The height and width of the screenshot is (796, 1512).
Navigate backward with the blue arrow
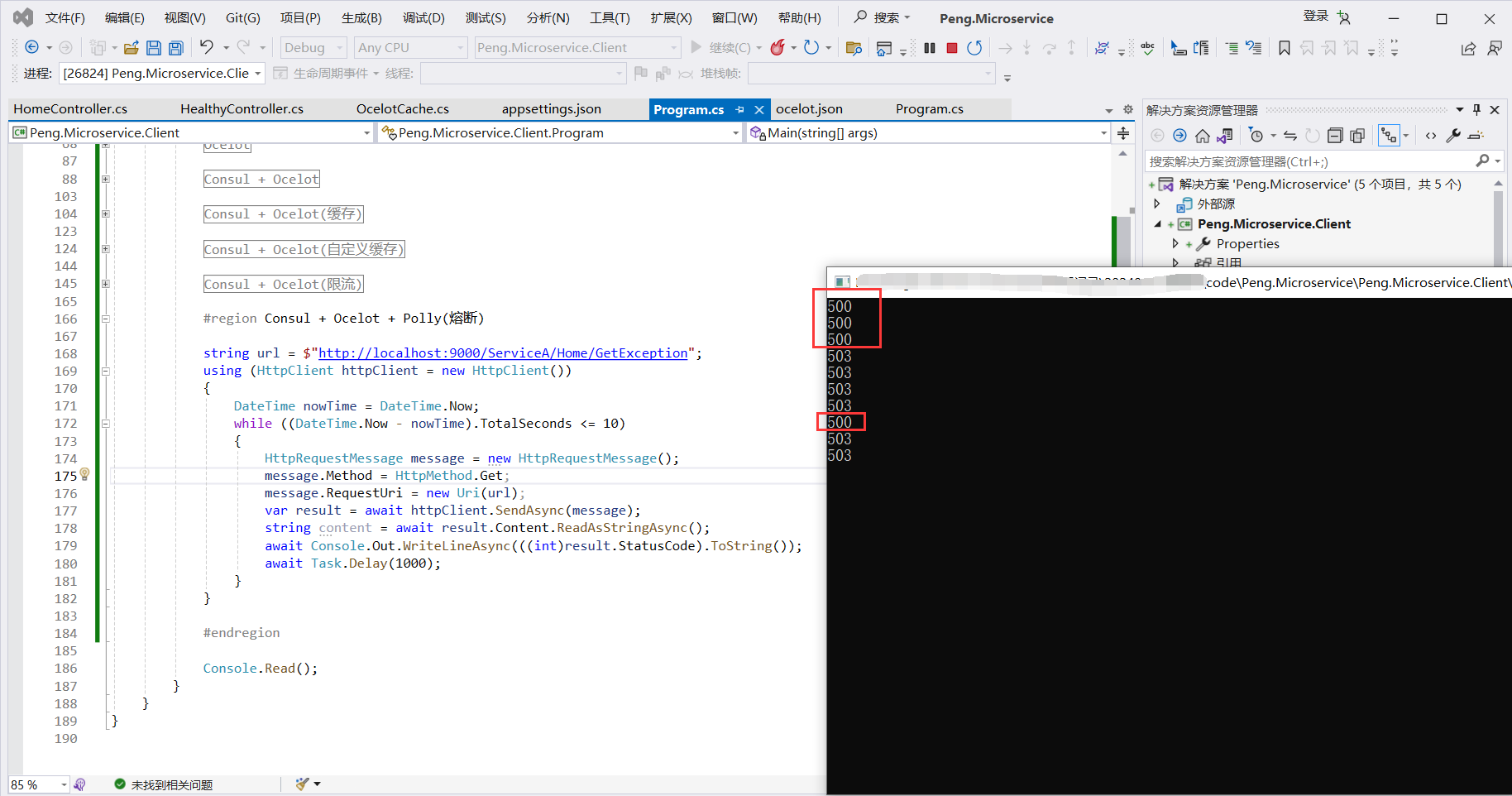click(31, 47)
